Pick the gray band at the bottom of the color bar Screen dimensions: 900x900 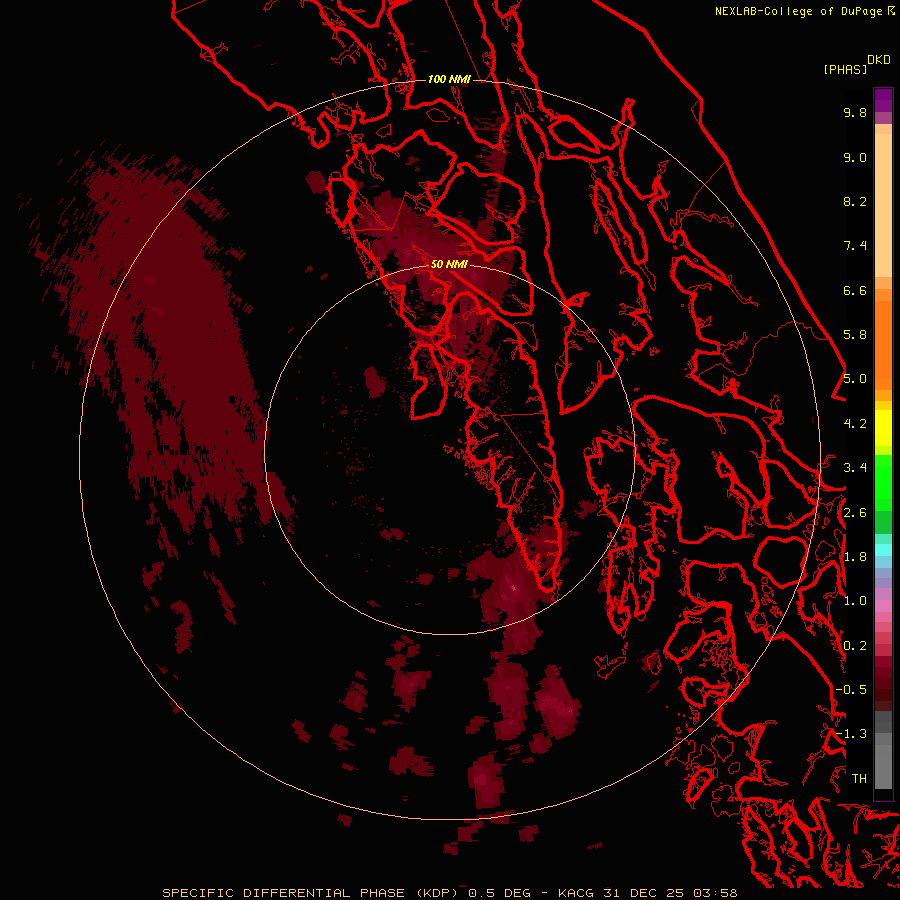[x=883, y=766]
